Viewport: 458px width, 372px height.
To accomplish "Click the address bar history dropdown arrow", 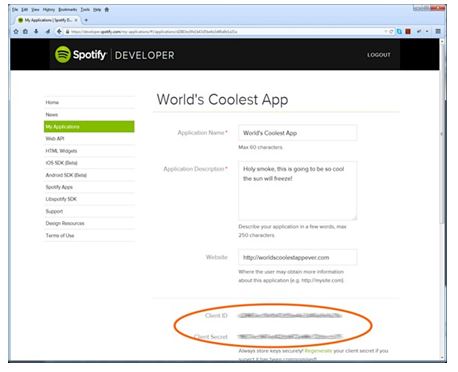I will point(386,32).
